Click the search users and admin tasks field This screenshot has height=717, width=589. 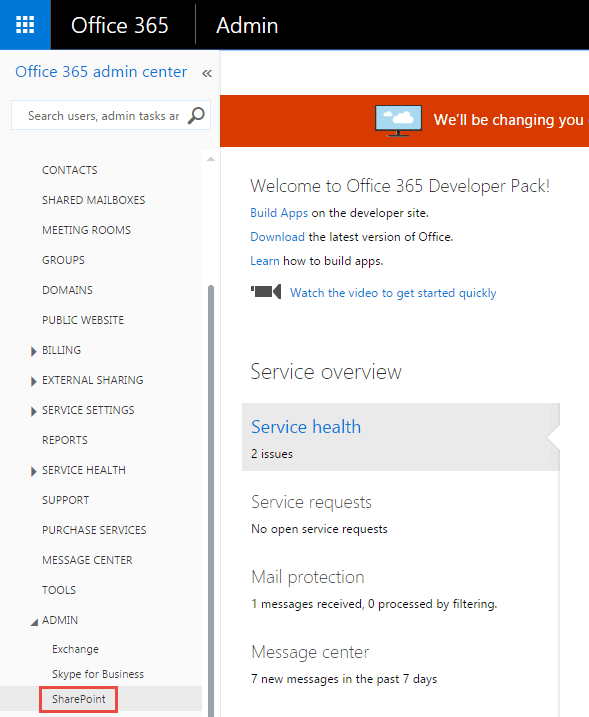click(103, 116)
